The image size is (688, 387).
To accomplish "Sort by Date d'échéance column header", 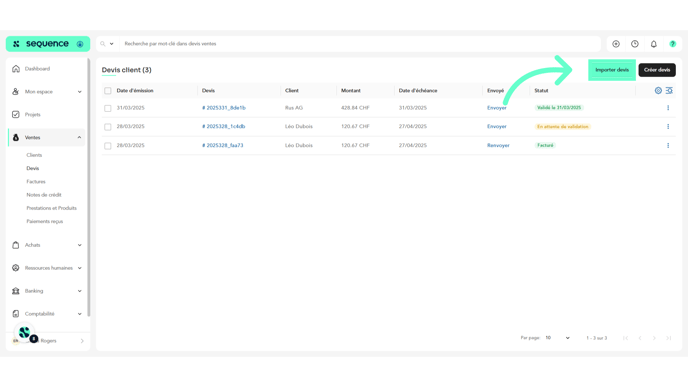I will (418, 91).
